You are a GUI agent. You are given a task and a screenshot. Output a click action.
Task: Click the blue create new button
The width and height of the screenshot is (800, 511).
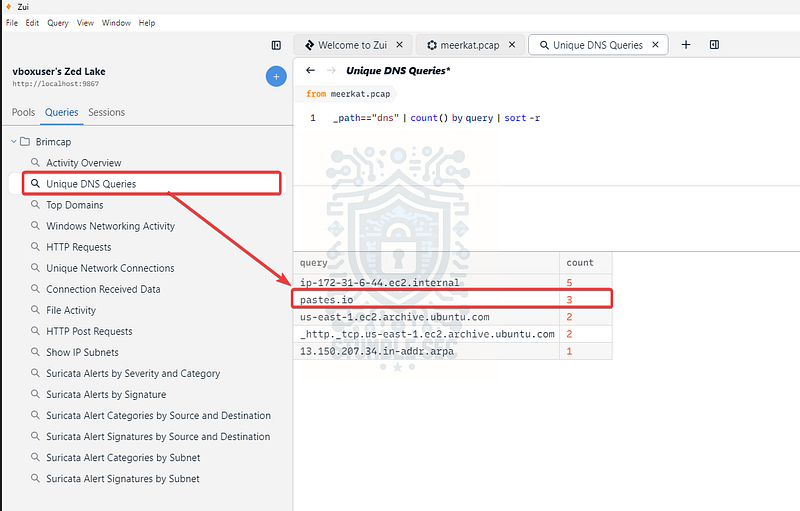276,76
